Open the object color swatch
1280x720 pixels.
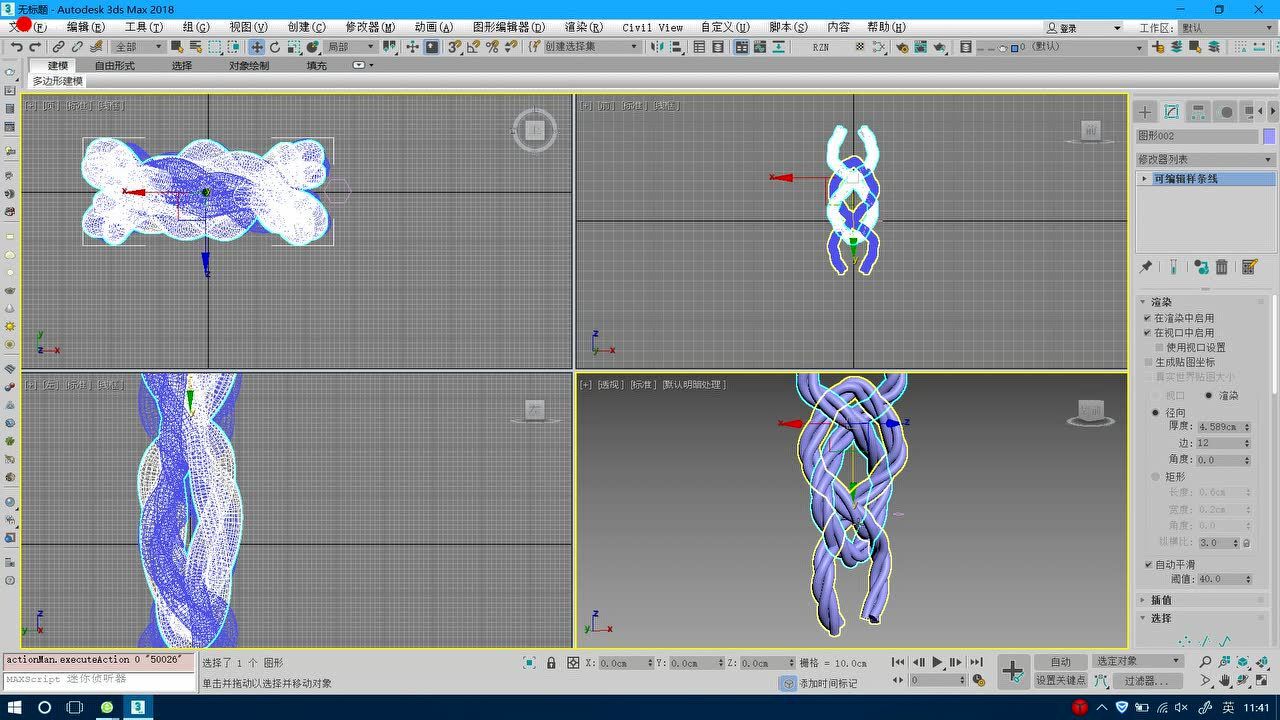[x=1269, y=136]
